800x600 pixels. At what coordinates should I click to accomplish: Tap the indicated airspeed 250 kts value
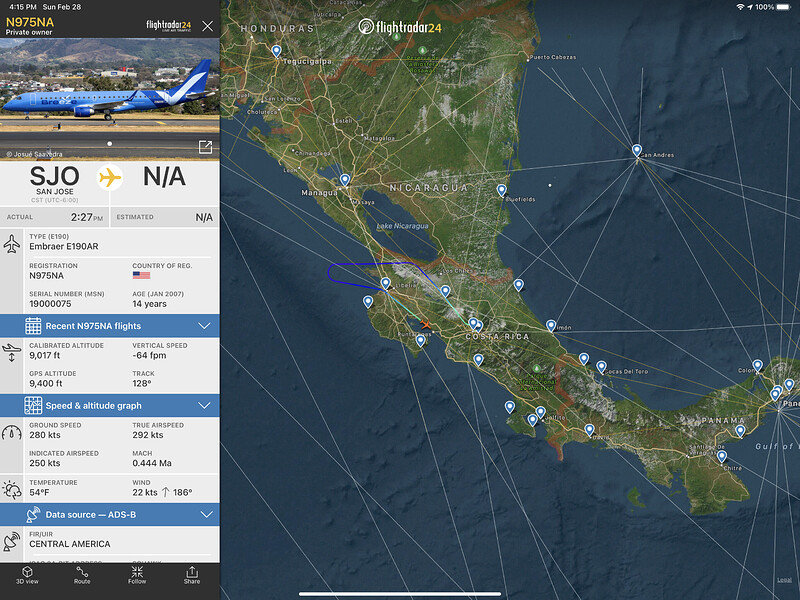click(45, 463)
